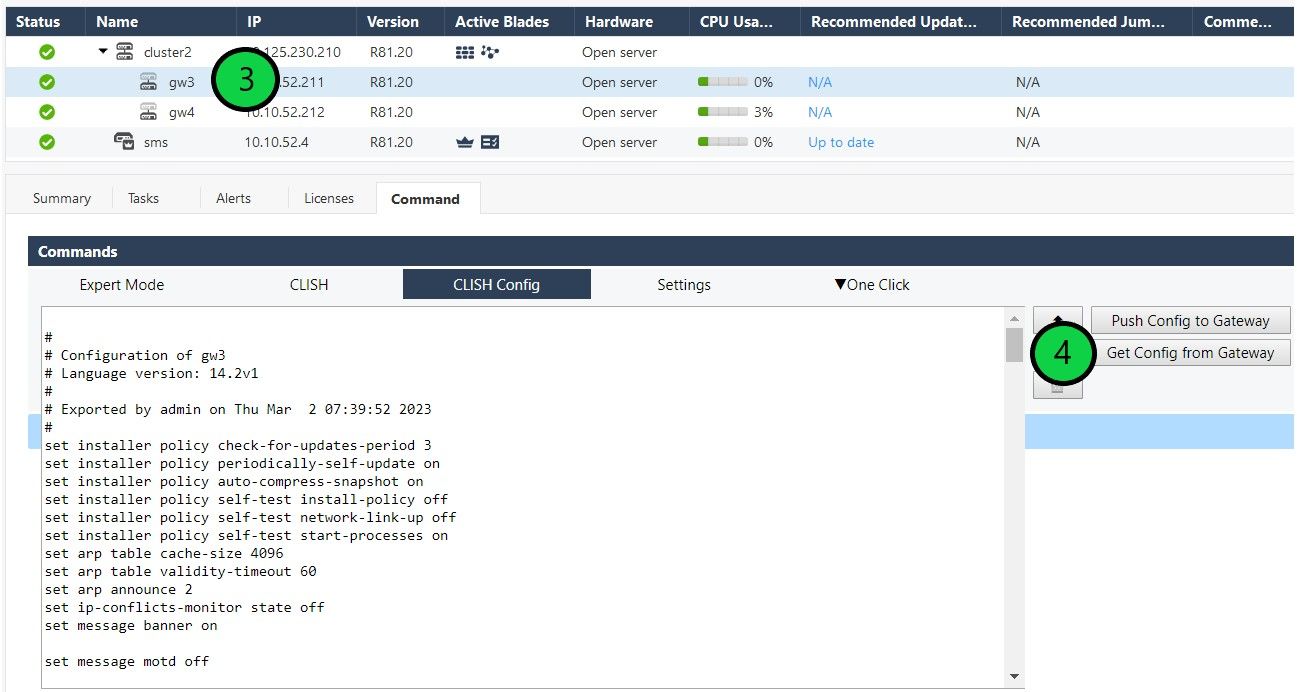Click the green status check for cluster2

point(47,52)
